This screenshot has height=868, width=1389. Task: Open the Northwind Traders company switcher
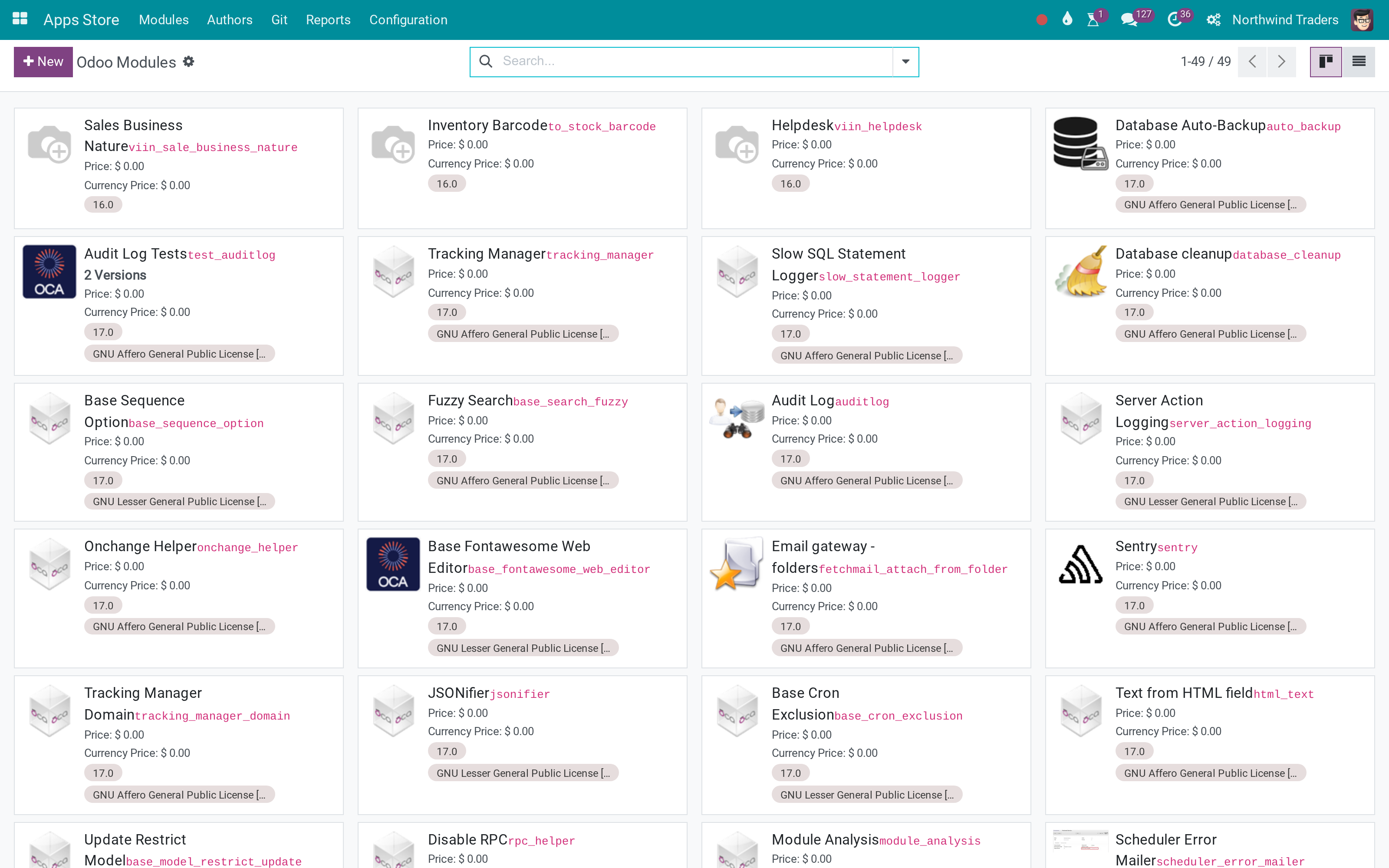click(1285, 20)
